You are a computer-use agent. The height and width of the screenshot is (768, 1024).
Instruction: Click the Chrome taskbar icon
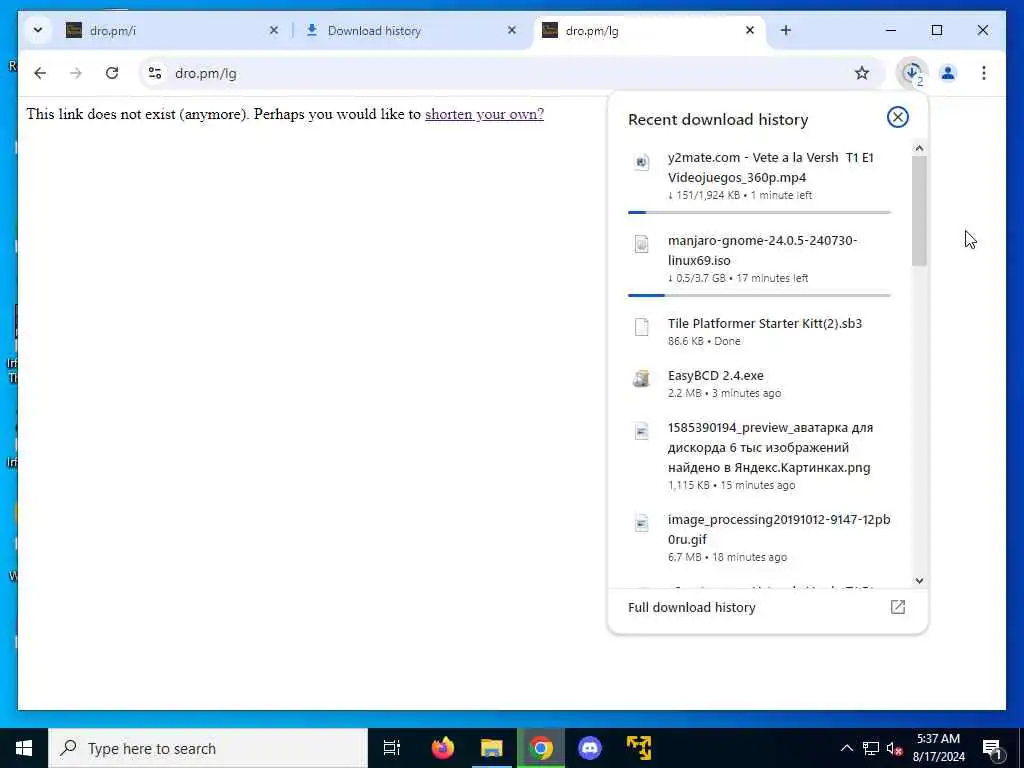pos(541,748)
